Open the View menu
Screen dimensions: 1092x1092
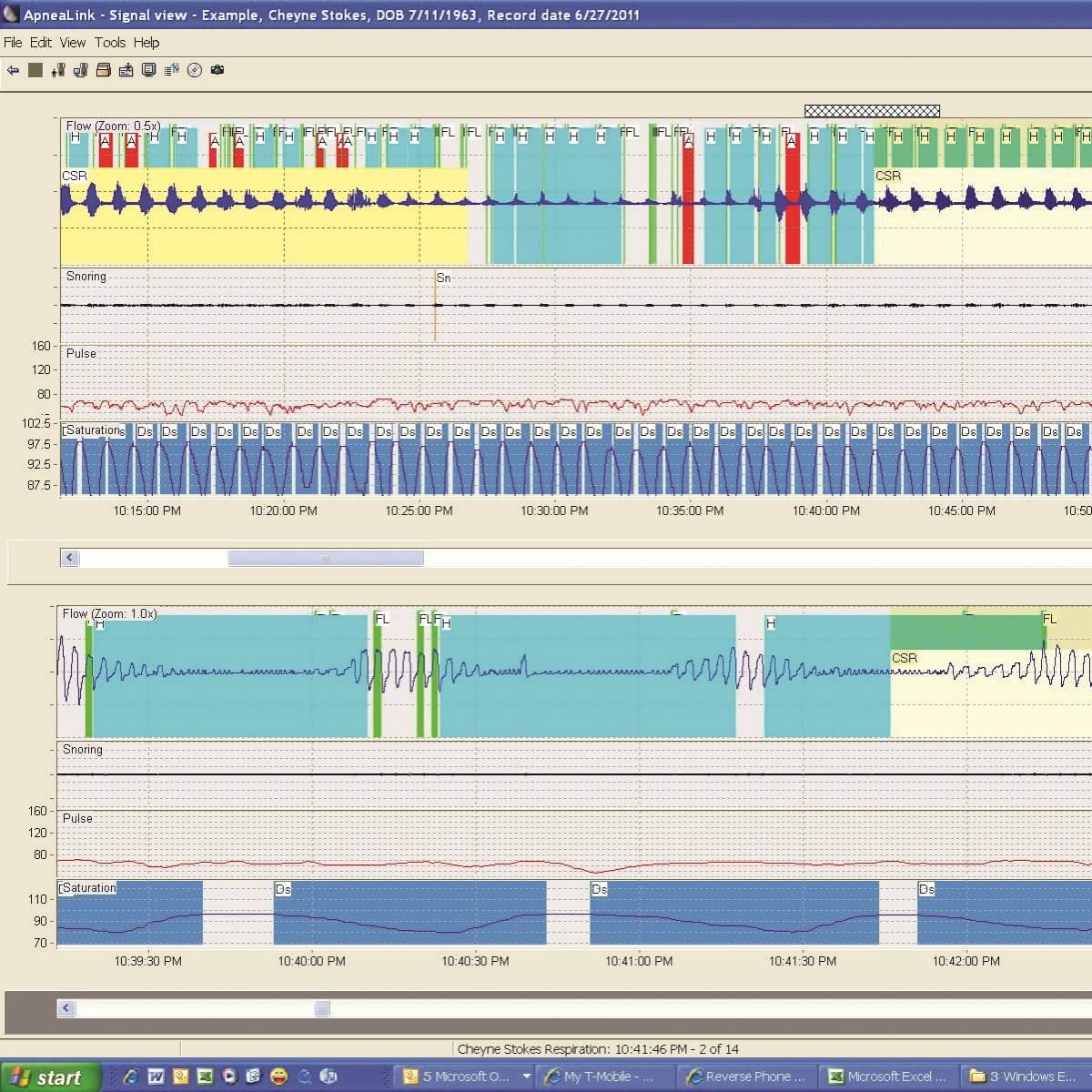[x=72, y=43]
